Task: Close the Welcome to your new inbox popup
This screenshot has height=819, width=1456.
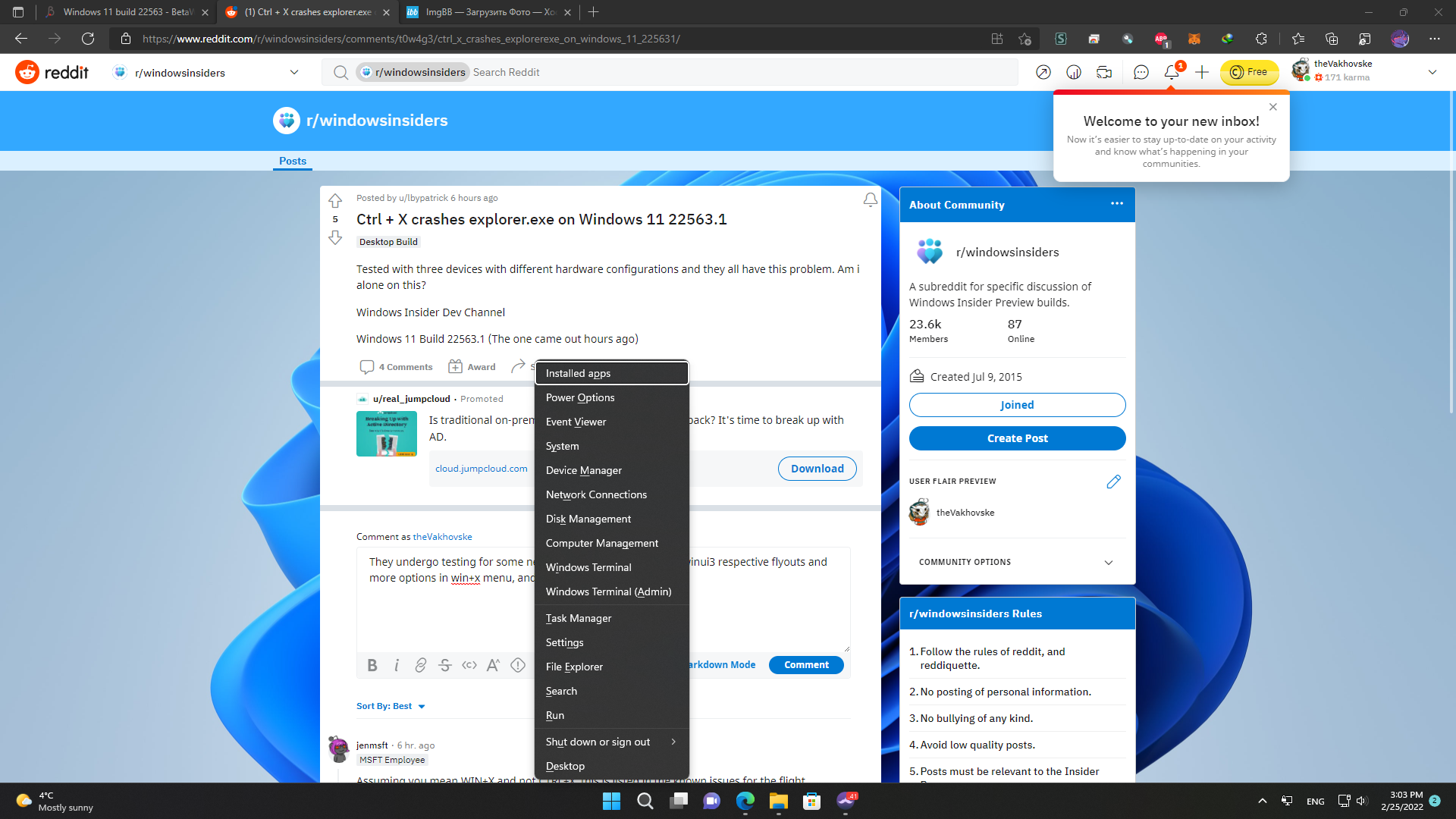Action: (1273, 107)
